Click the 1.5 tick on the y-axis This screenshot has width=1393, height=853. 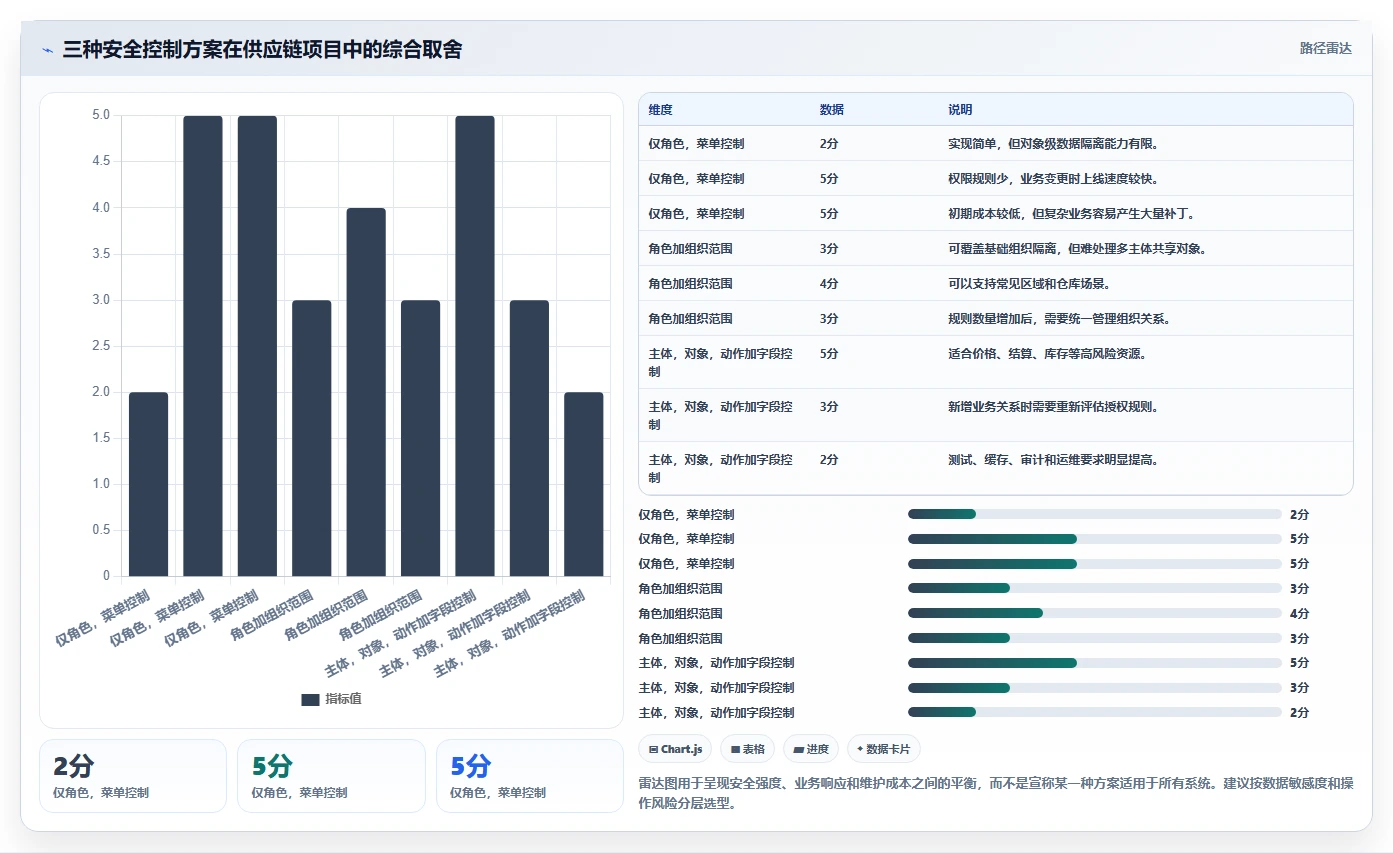pyautogui.click(x=101, y=438)
